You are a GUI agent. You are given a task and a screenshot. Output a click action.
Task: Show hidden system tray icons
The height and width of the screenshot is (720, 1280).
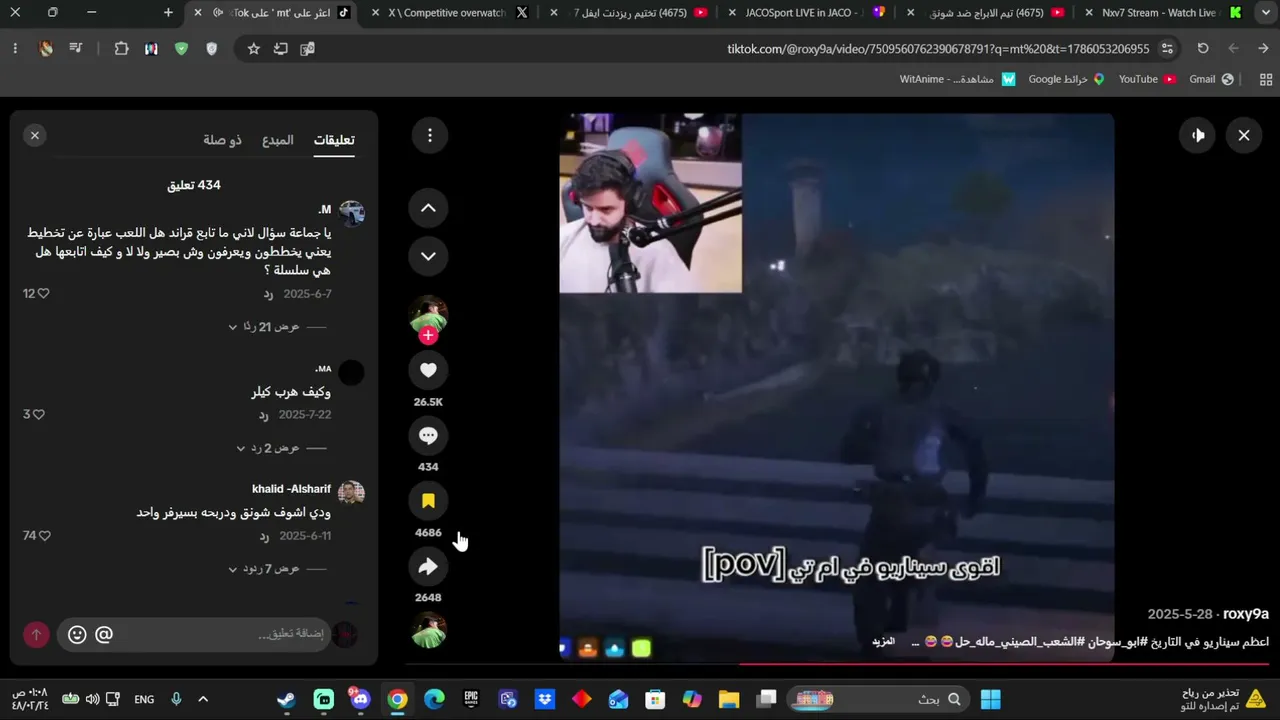[x=203, y=699]
